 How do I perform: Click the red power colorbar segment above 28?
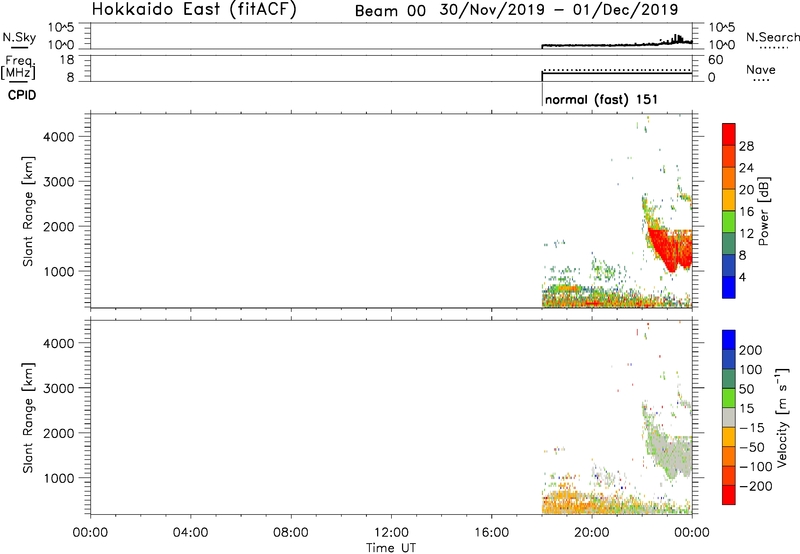pyautogui.click(x=729, y=134)
